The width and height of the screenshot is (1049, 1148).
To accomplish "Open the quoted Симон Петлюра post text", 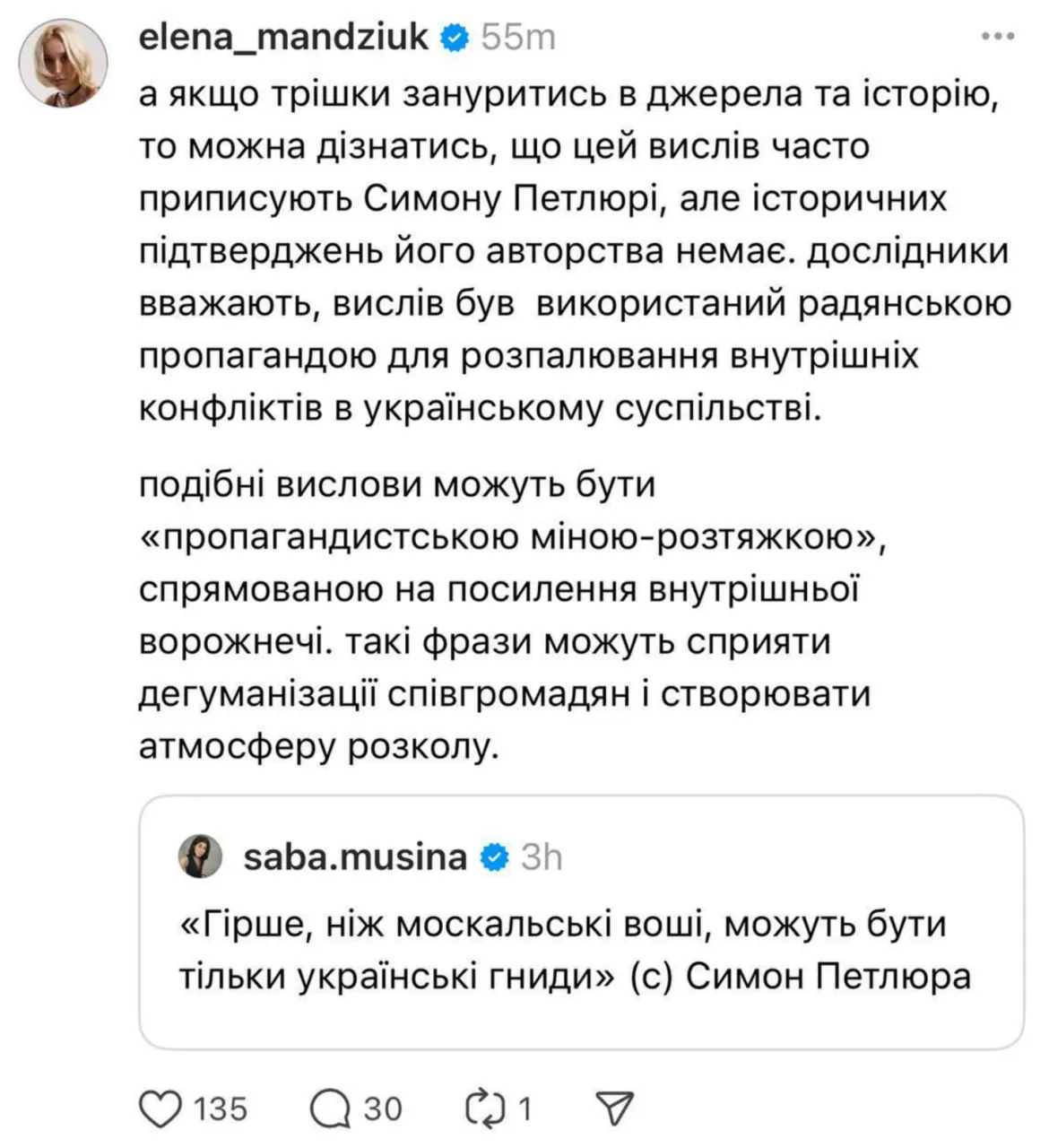I will [574, 950].
